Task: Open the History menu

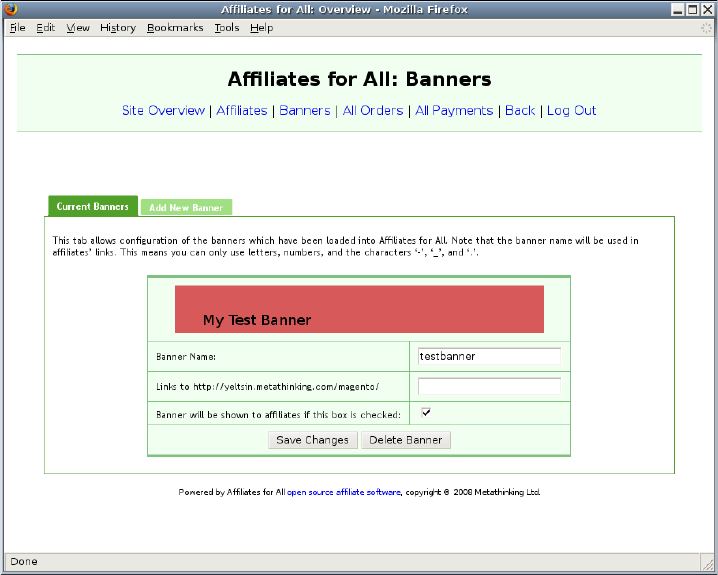Action: point(118,28)
